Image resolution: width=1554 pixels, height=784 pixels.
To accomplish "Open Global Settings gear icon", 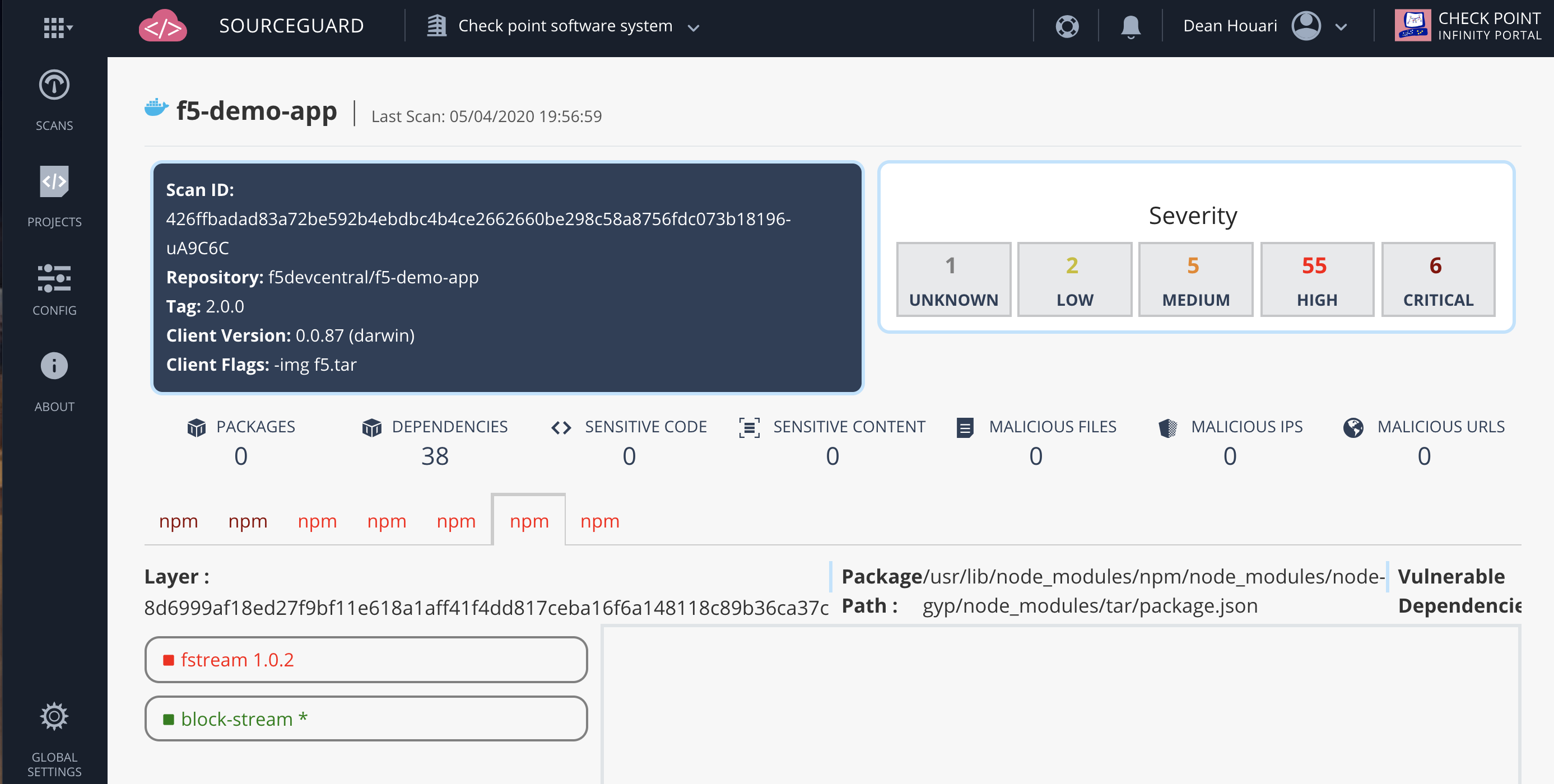I will click(x=54, y=716).
